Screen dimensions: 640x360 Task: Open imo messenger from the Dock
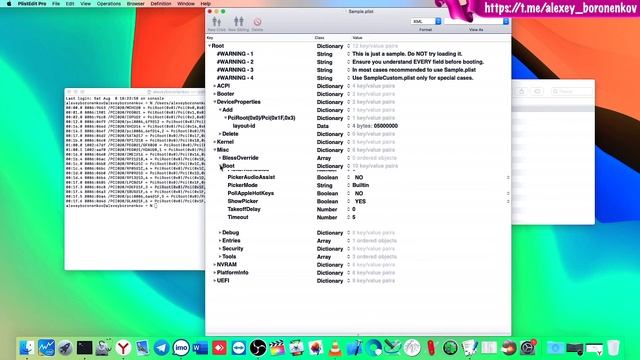(x=181, y=348)
